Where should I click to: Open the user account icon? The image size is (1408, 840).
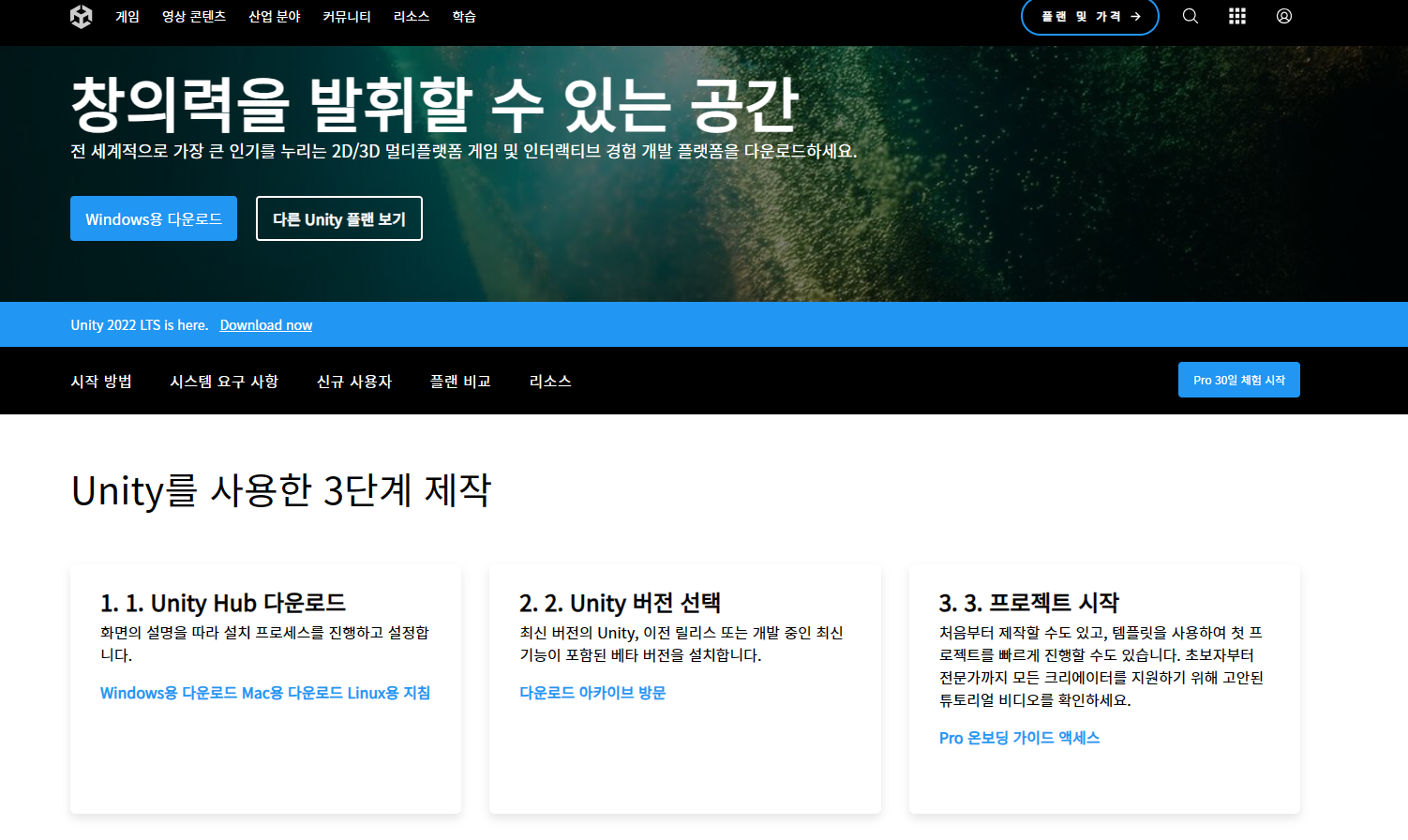click(1284, 16)
